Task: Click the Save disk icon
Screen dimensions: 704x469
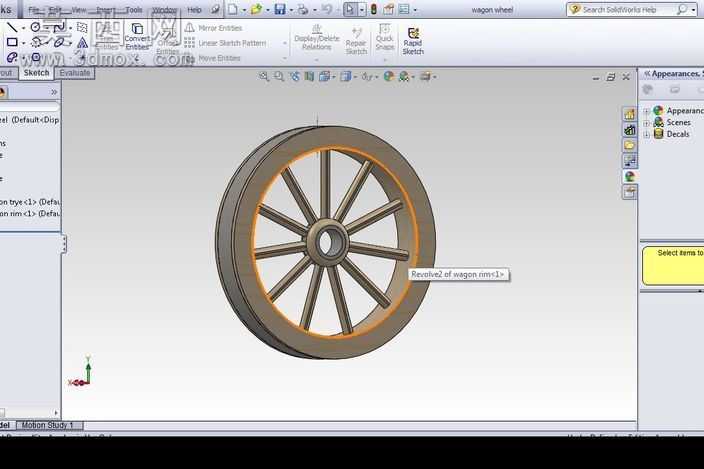Action: tap(280, 9)
